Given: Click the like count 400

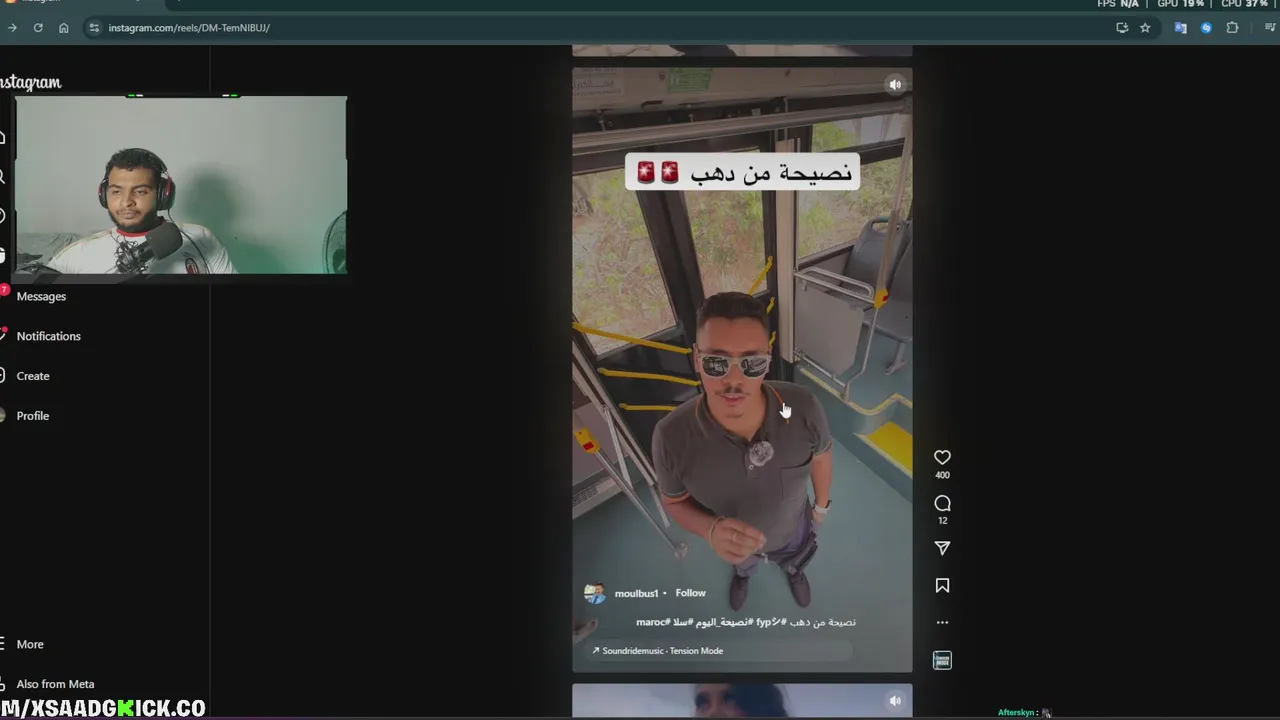Looking at the screenshot, I should pyautogui.click(x=942, y=475).
